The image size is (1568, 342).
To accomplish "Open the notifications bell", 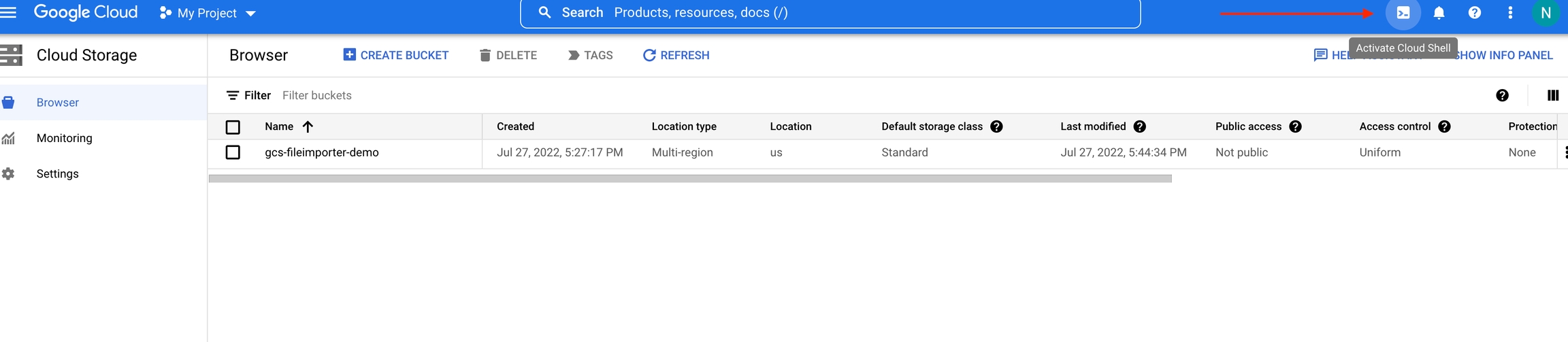I will (x=1439, y=13).
